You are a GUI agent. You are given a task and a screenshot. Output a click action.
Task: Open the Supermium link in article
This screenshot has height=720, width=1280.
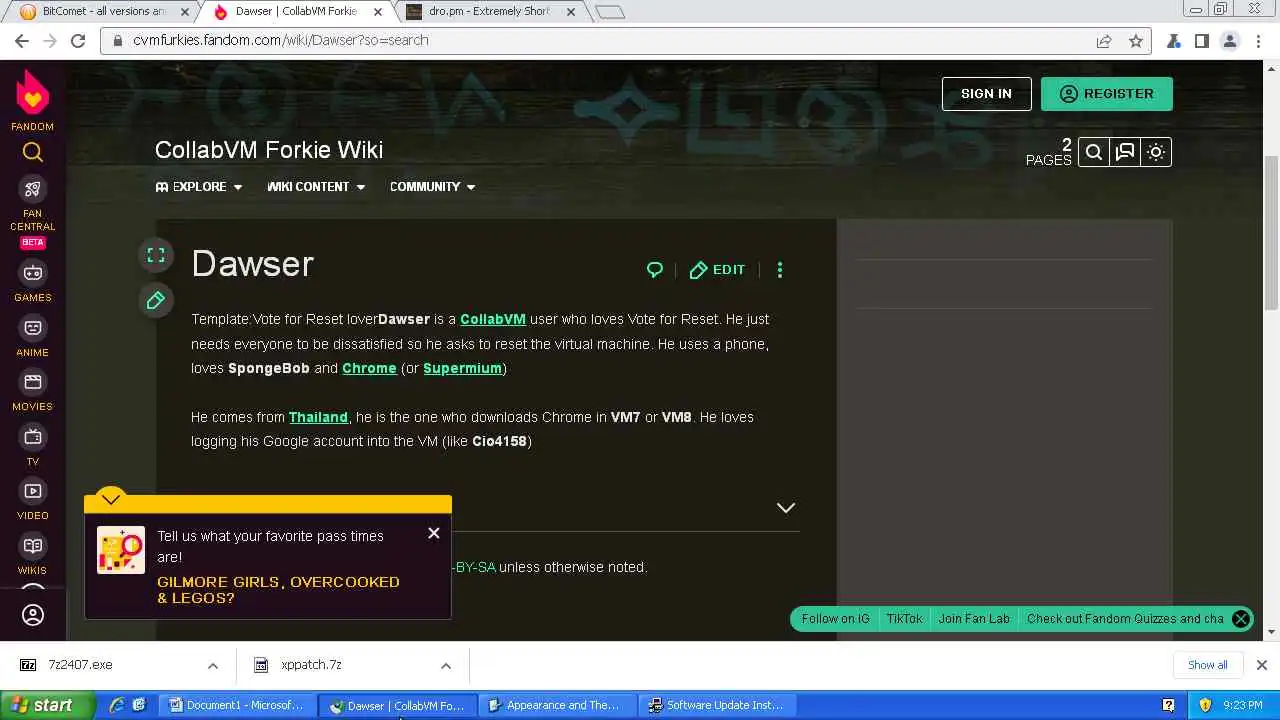click(x=462, y=368)
